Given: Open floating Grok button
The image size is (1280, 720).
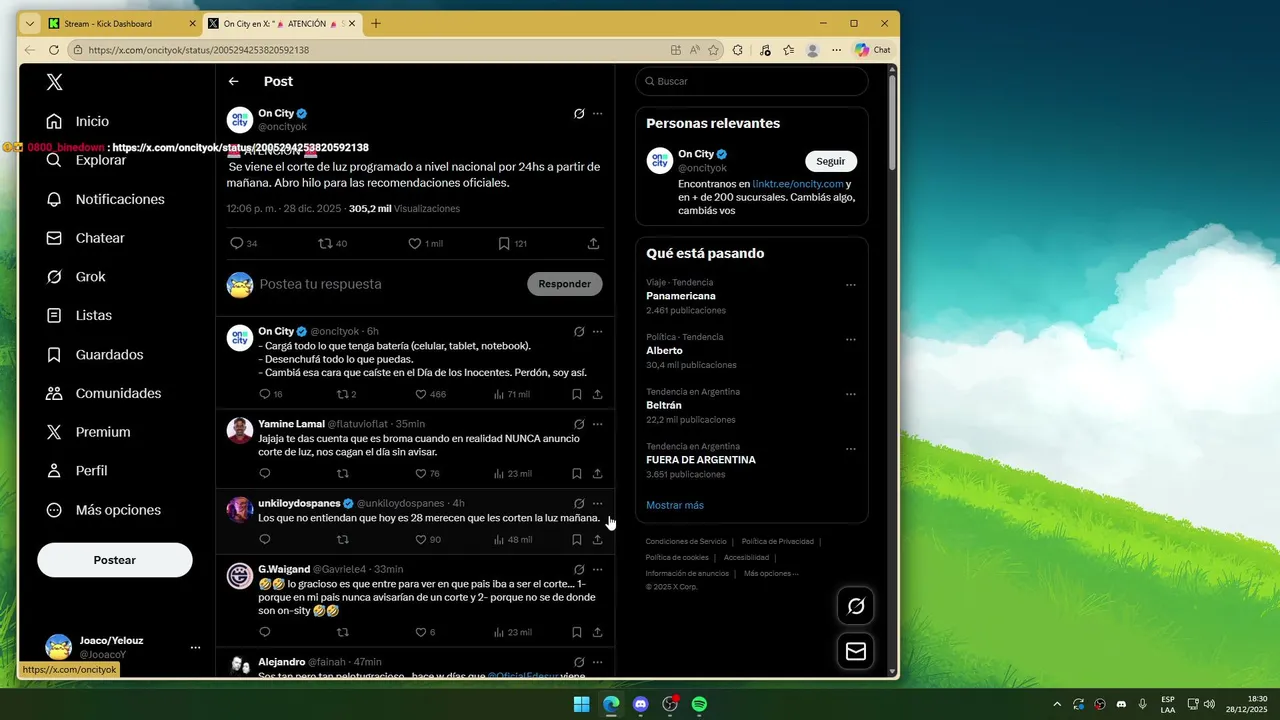Looking at the screenshot, I should [x=856, y=606].
